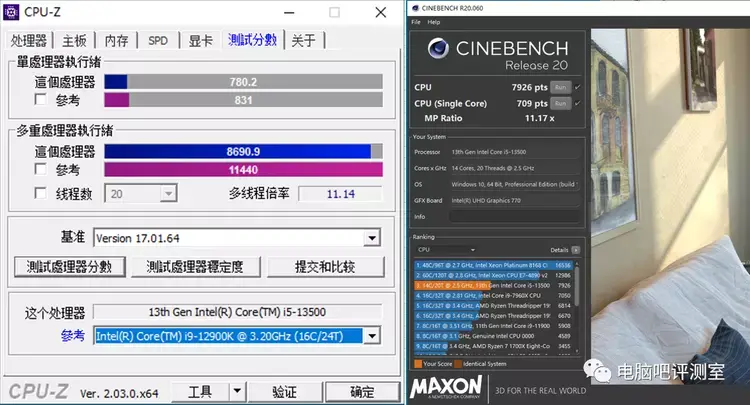The width and height of the screenshot is (750, 405).
Task: Click the MP Ratio value 11.17 x
Action: pyautogui.click(x=540, y=118)
